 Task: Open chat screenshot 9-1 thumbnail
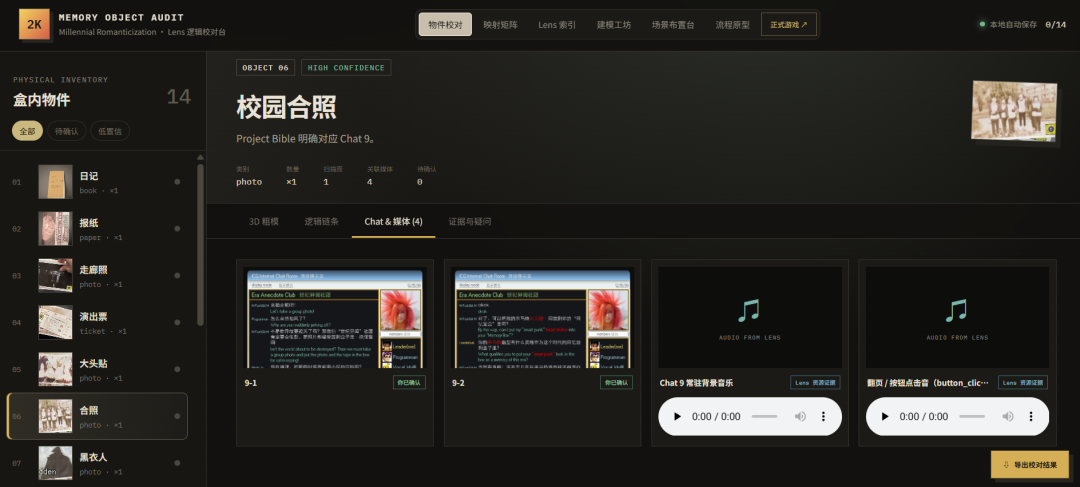[x=335, y=318]
